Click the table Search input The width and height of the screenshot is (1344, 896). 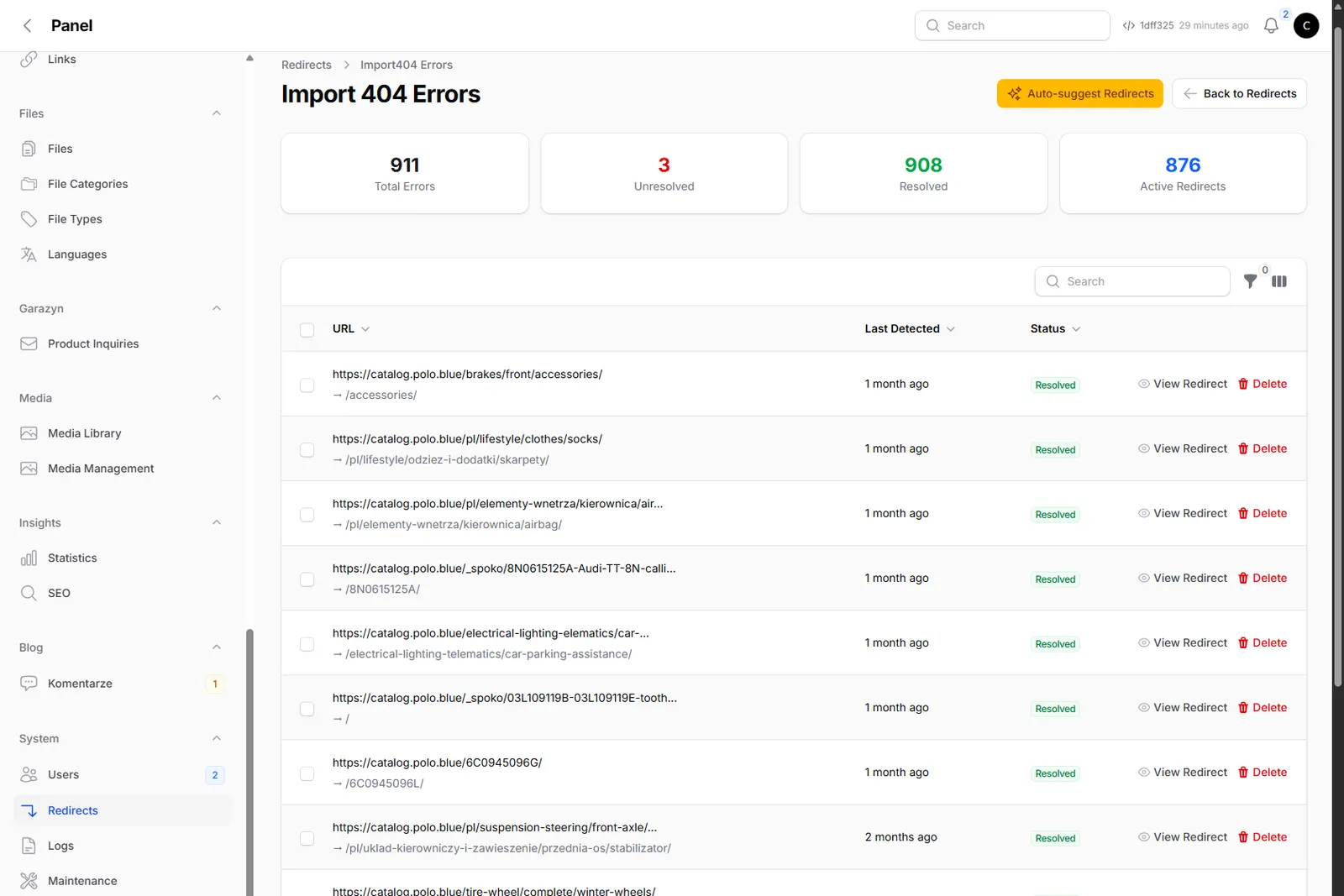(1132, 281)
